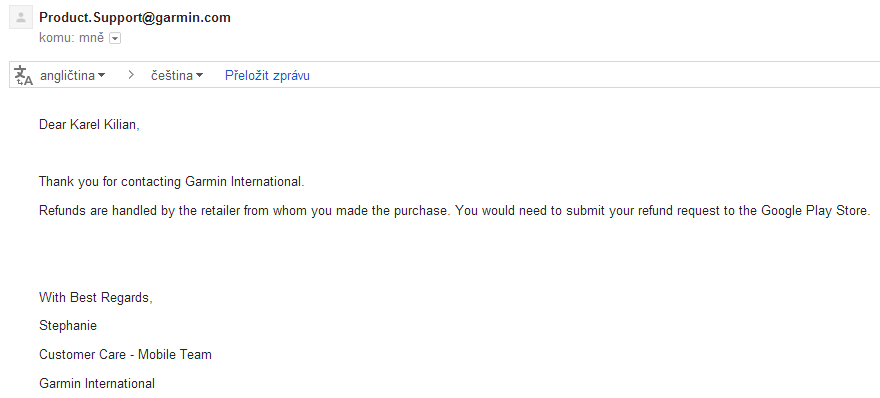Click the sender's avatar icon
The image size is (880, 398).
[21, 18]
